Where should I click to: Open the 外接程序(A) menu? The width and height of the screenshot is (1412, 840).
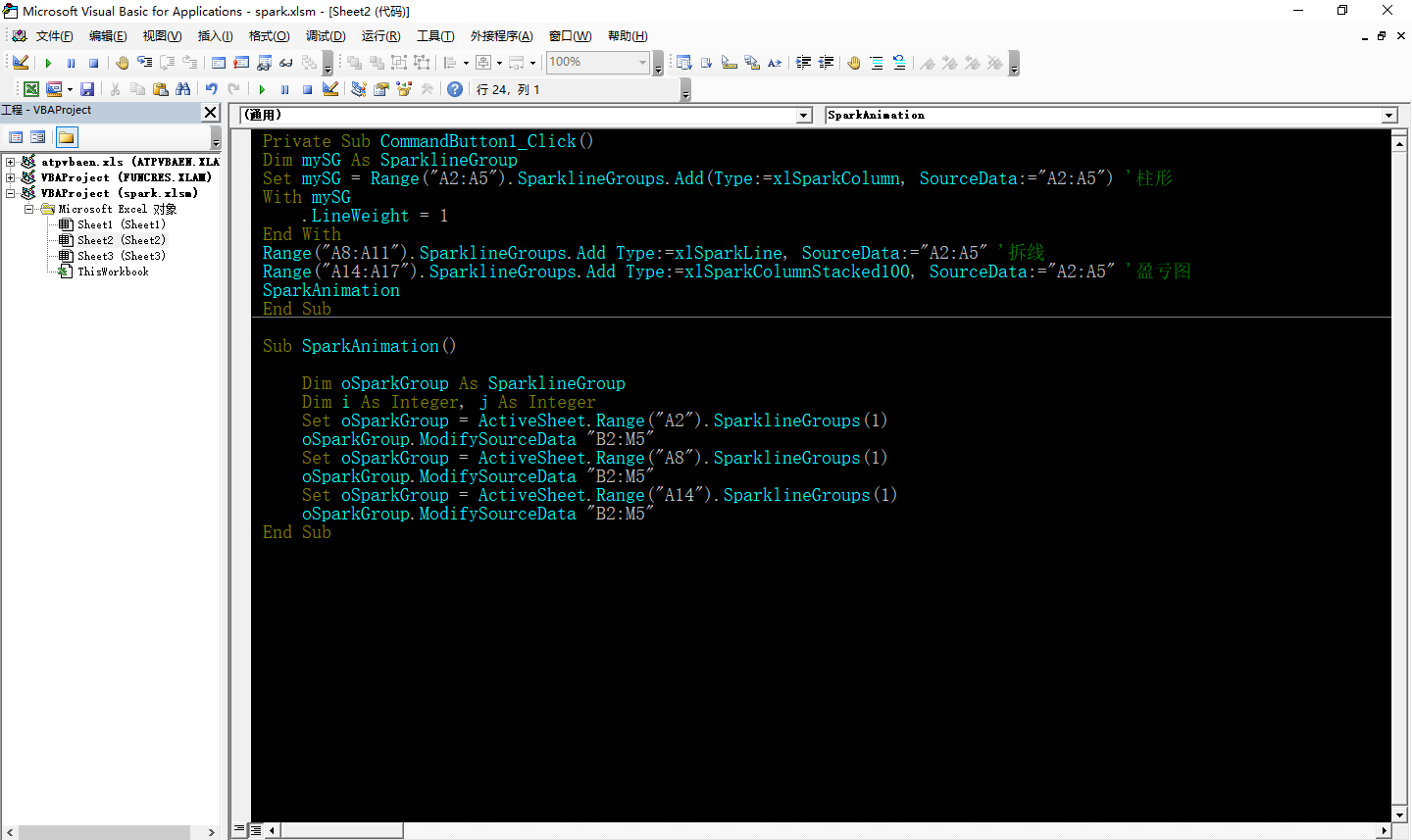(x=501, y=36)
